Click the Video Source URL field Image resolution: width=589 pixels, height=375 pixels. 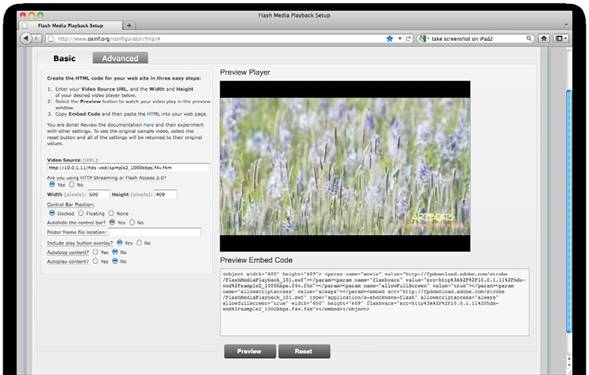(128, 168)
